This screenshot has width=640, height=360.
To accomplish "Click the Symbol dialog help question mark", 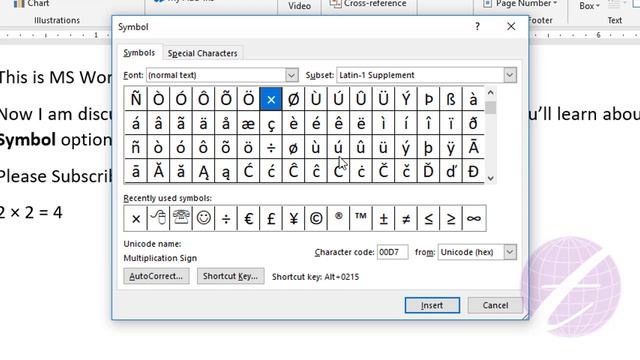I will point(477,27).
